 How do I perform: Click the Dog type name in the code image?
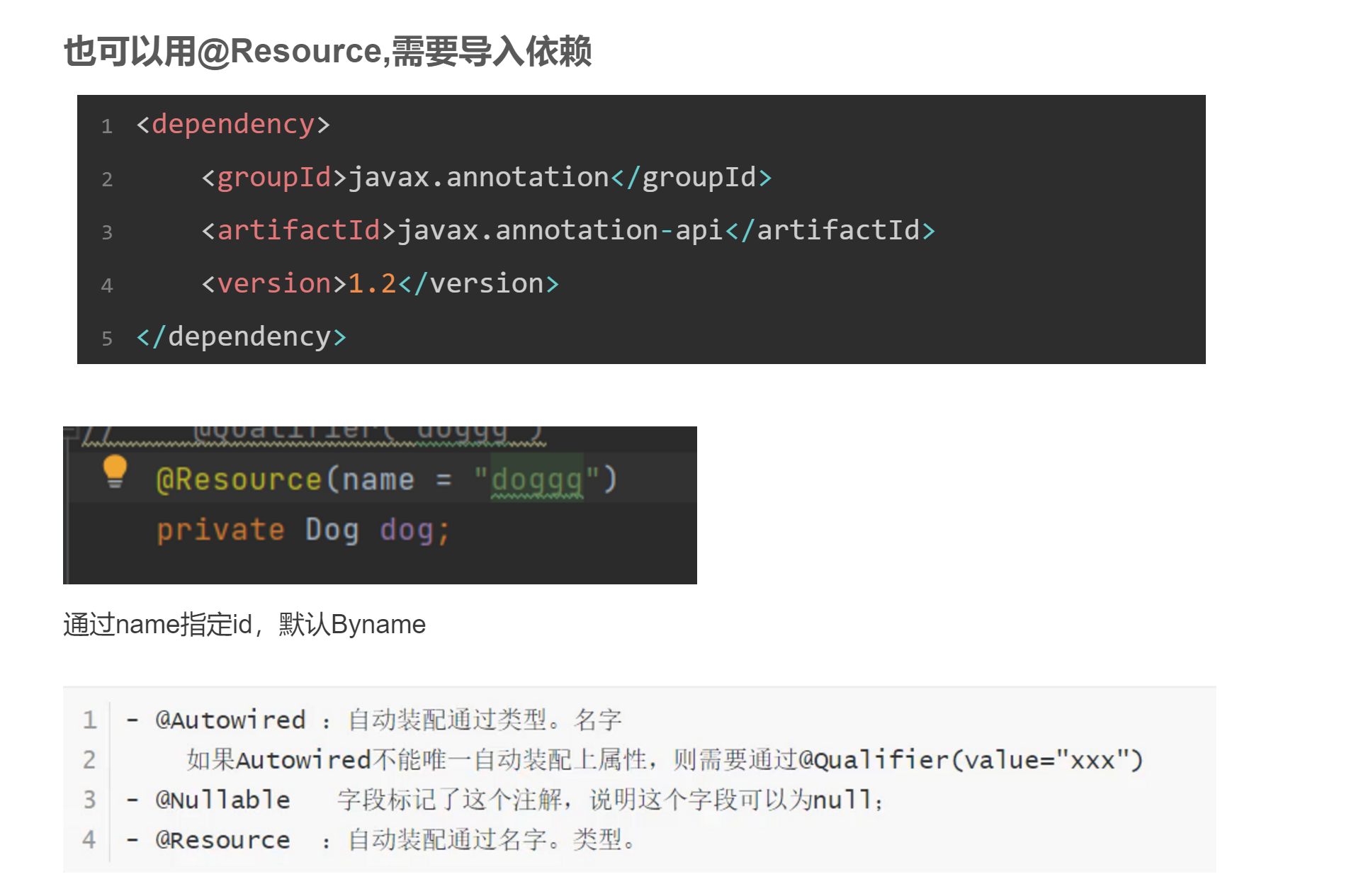click(x=332, y=530)
